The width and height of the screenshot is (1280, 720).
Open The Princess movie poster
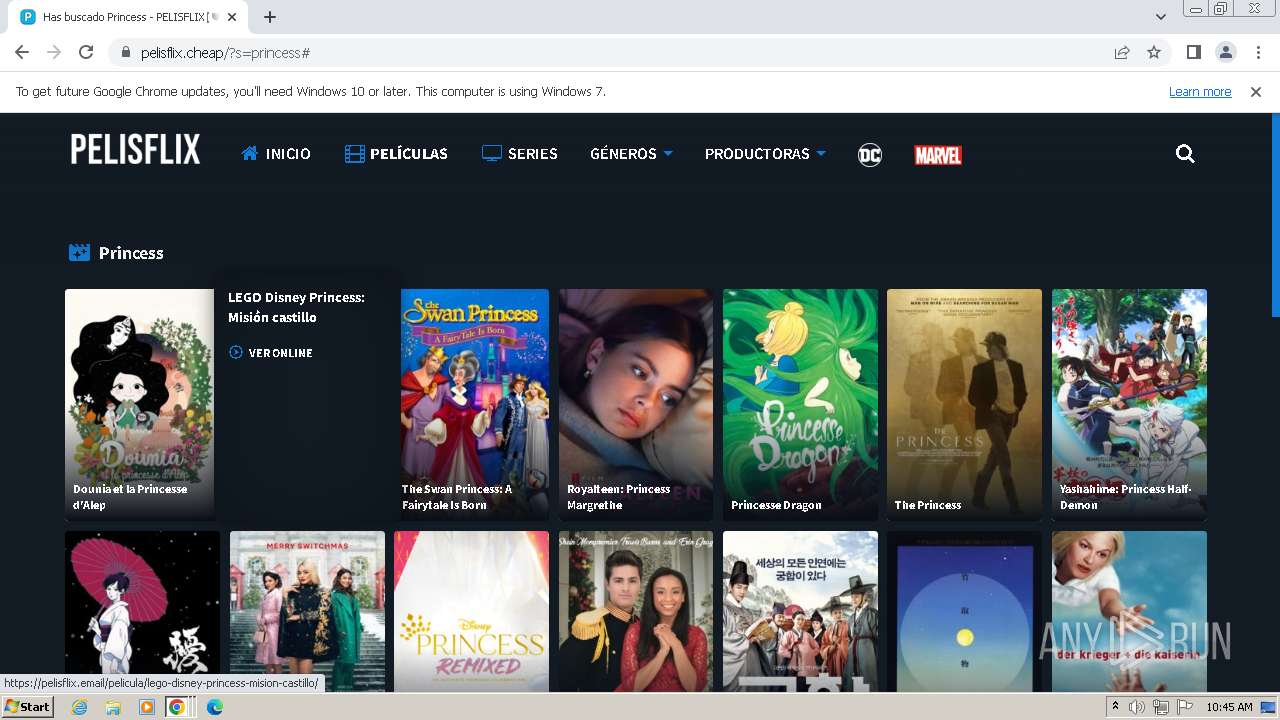(964, 404)
